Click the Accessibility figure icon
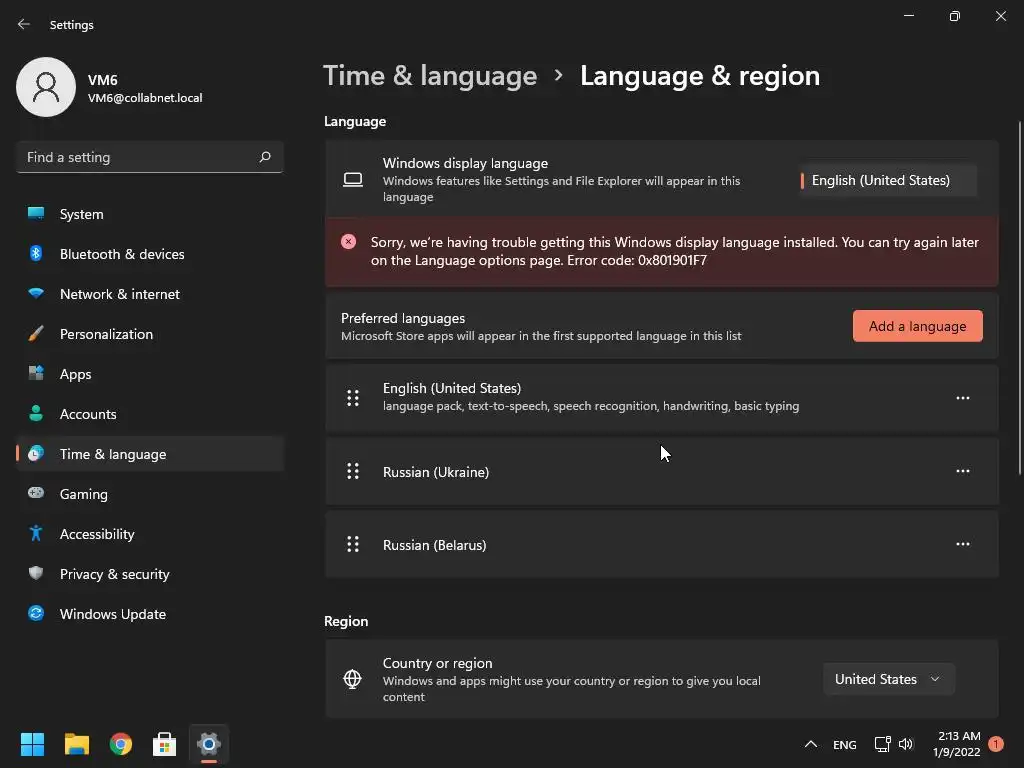This screenshot has width=1024, height=768. tap(36, 534)
